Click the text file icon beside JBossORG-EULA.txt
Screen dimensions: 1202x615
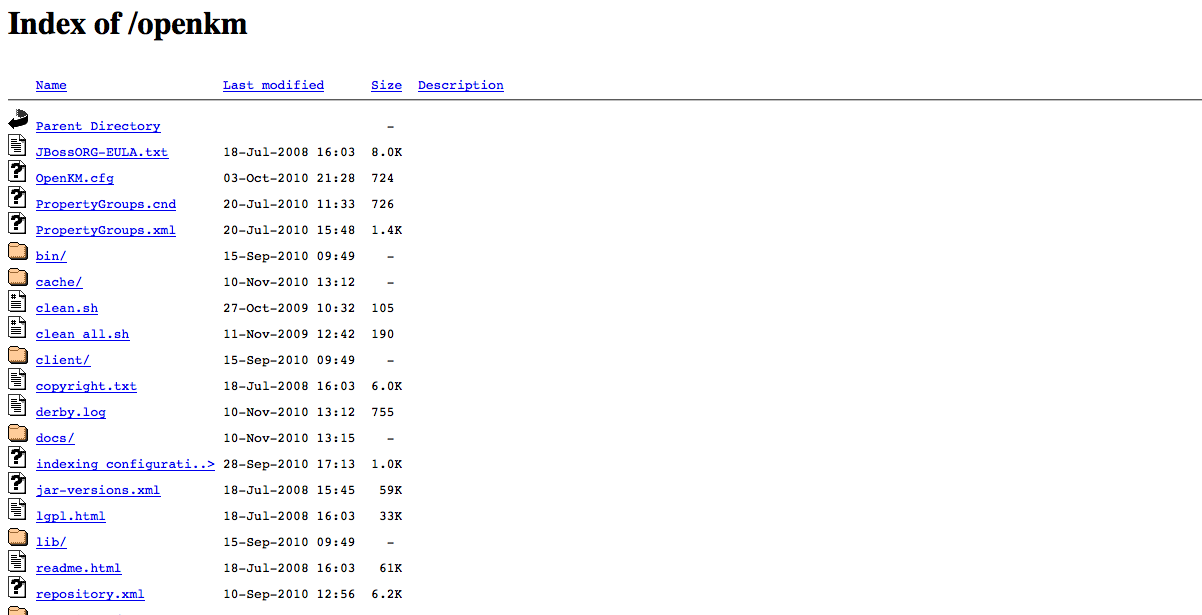pos(17,145)
